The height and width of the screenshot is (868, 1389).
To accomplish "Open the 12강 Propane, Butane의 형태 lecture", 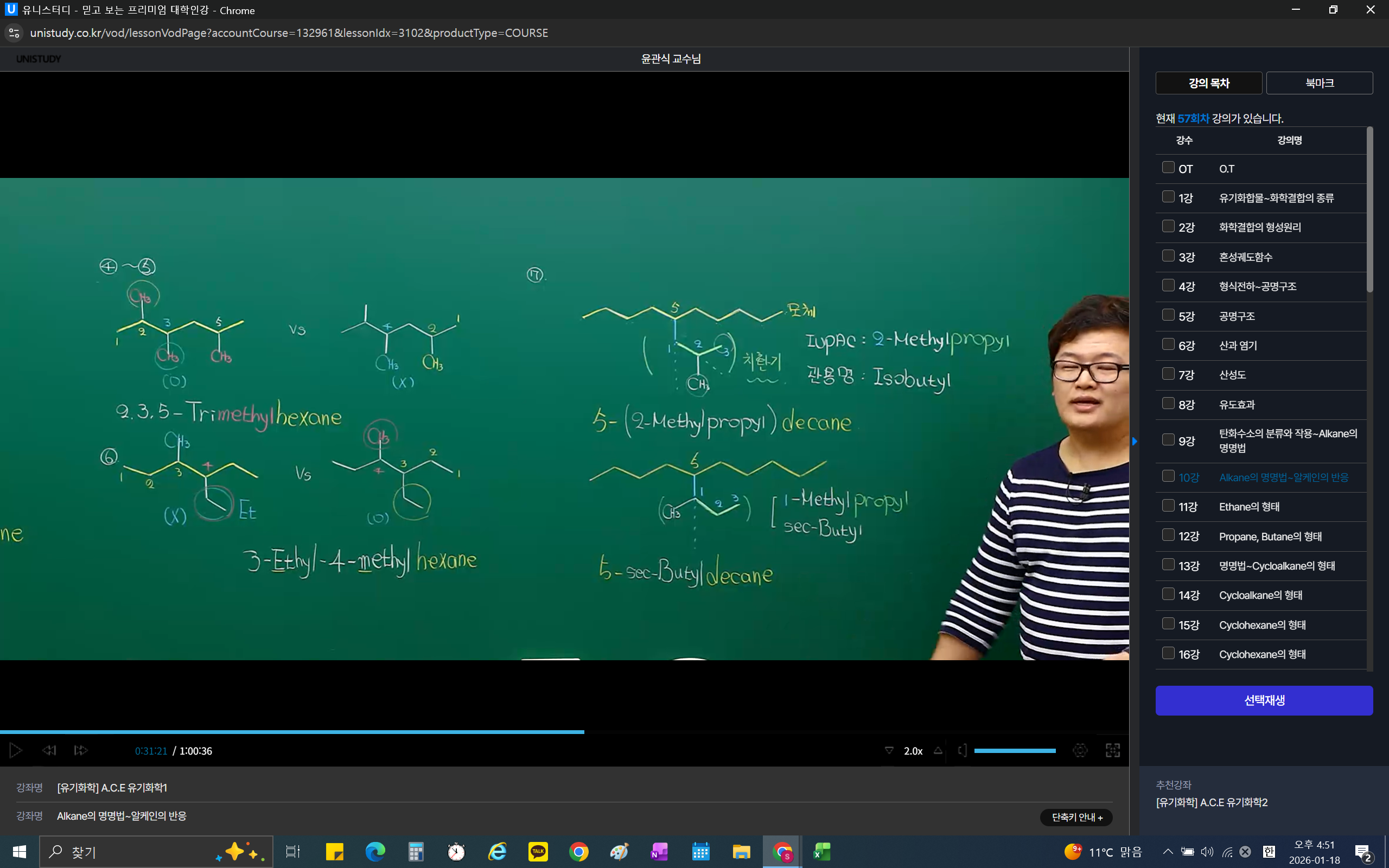I will 1270,536.
